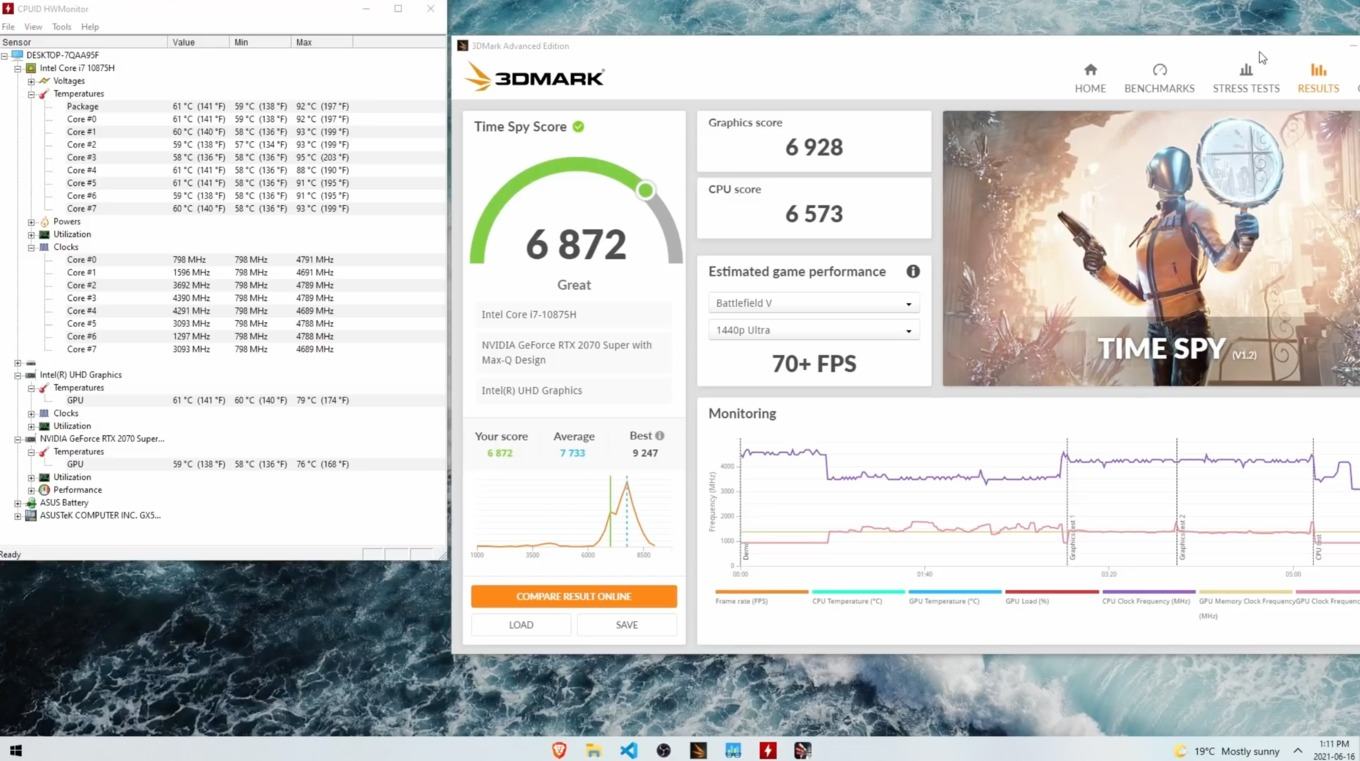The image size is (1360, 761).
Task: Click the Graphics score value 6 928
Action: pyautogui.click(x=814, y=147)
